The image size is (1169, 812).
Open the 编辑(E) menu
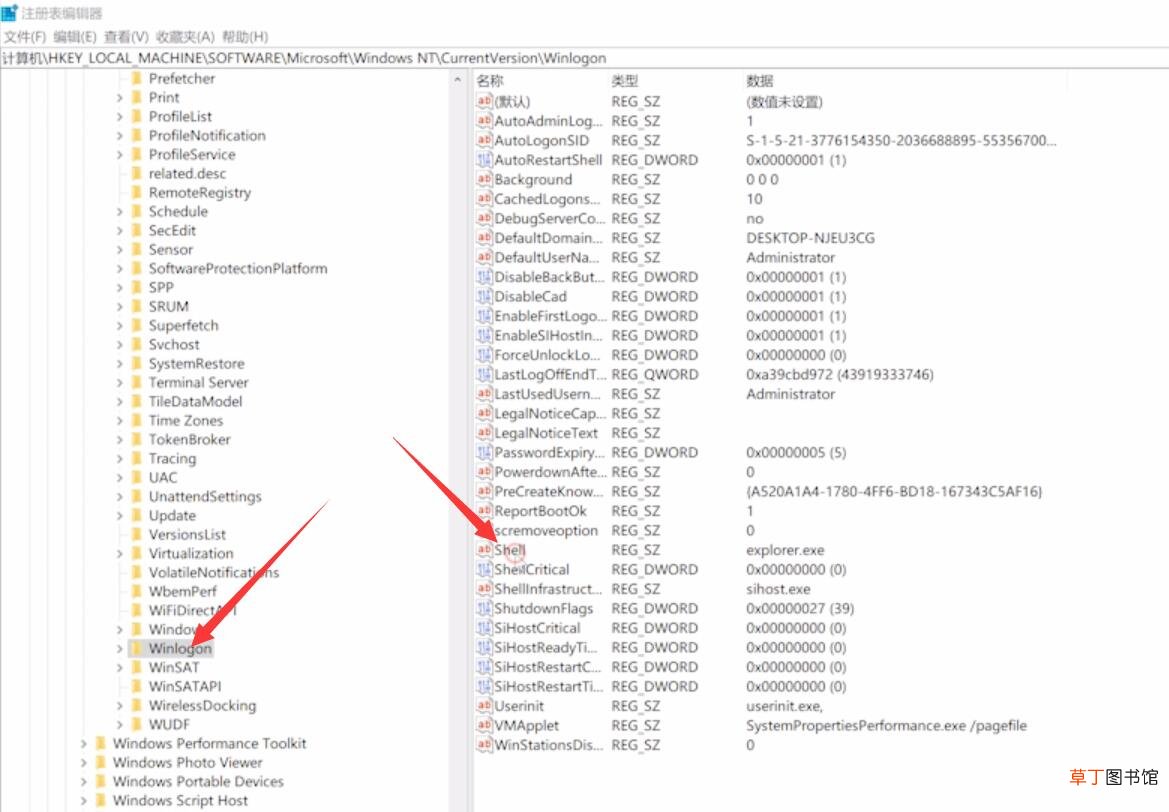(75, 37)
